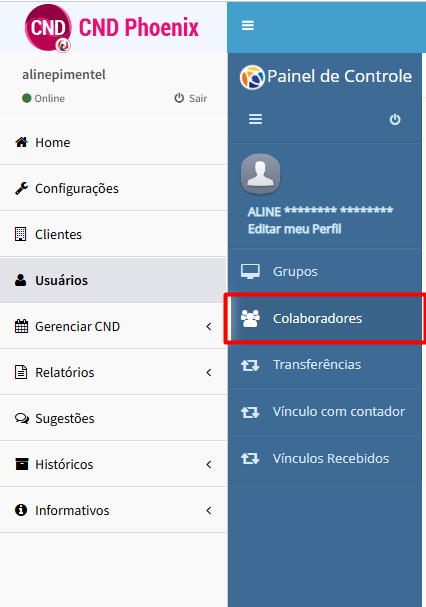Toggle the hamburger menu in top blue bar

click(248, 26)
